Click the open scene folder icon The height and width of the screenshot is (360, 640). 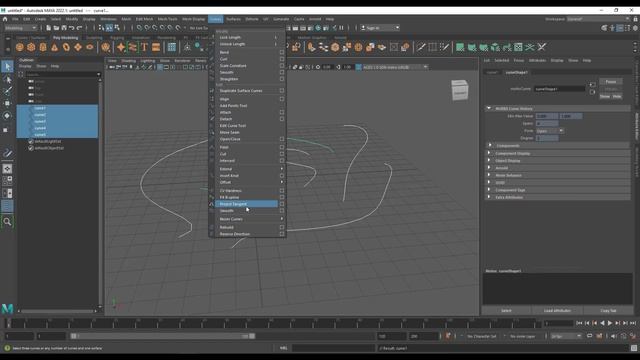(56, 28)
